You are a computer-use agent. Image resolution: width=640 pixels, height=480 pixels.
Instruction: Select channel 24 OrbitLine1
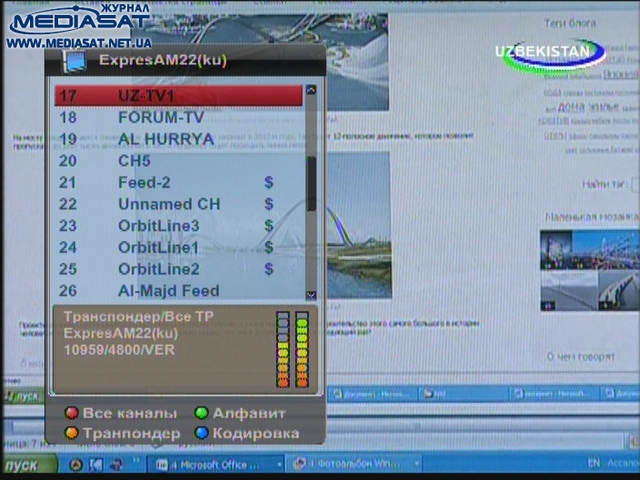pos(178,247)
